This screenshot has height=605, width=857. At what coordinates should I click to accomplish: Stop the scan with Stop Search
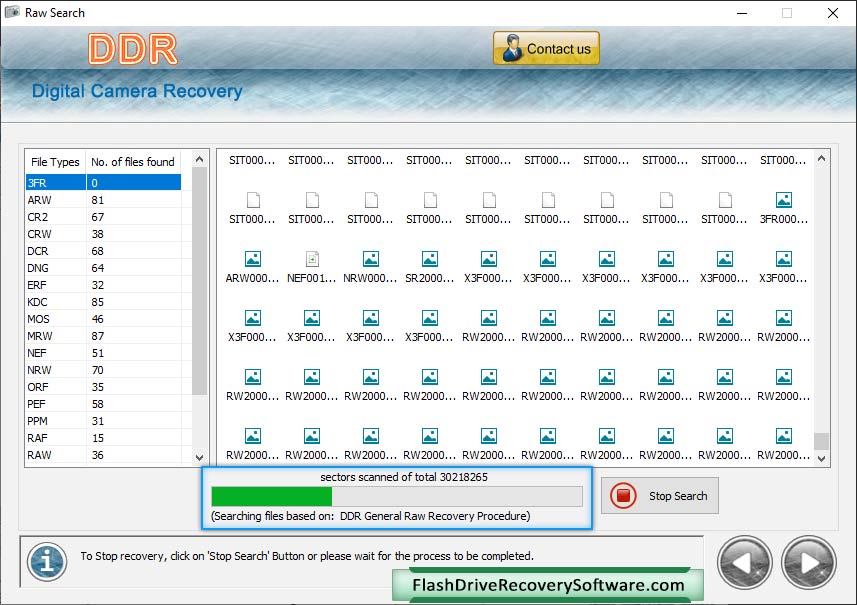[660, 496]
